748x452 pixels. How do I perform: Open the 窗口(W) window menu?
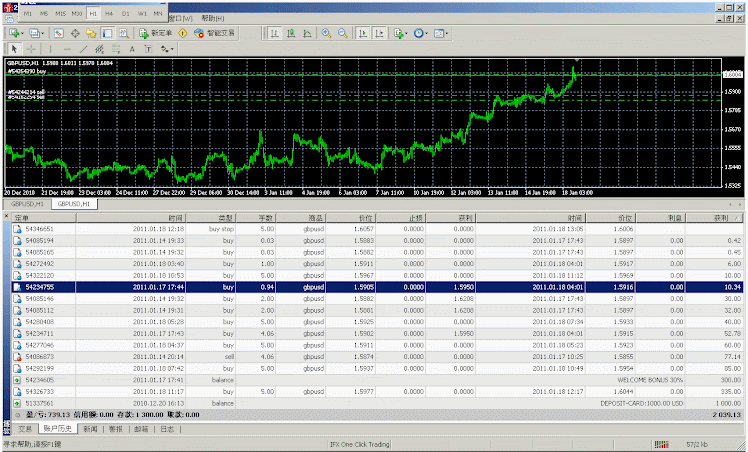(x=181, y=18)
